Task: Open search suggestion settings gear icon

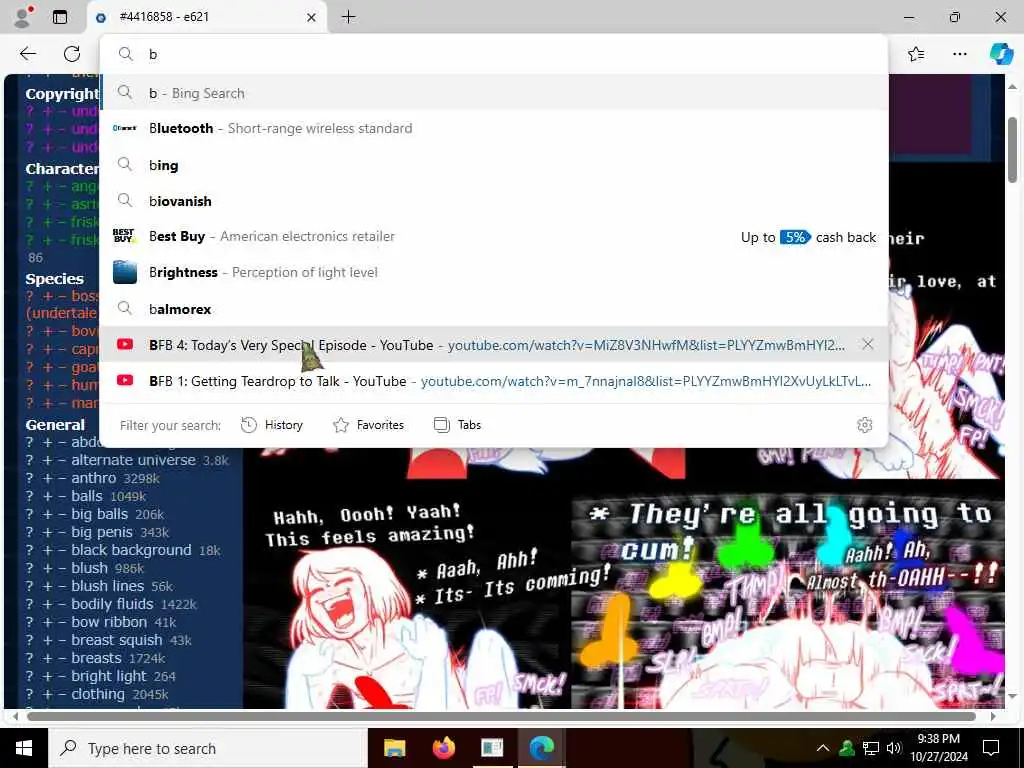Action: point(865,425)
